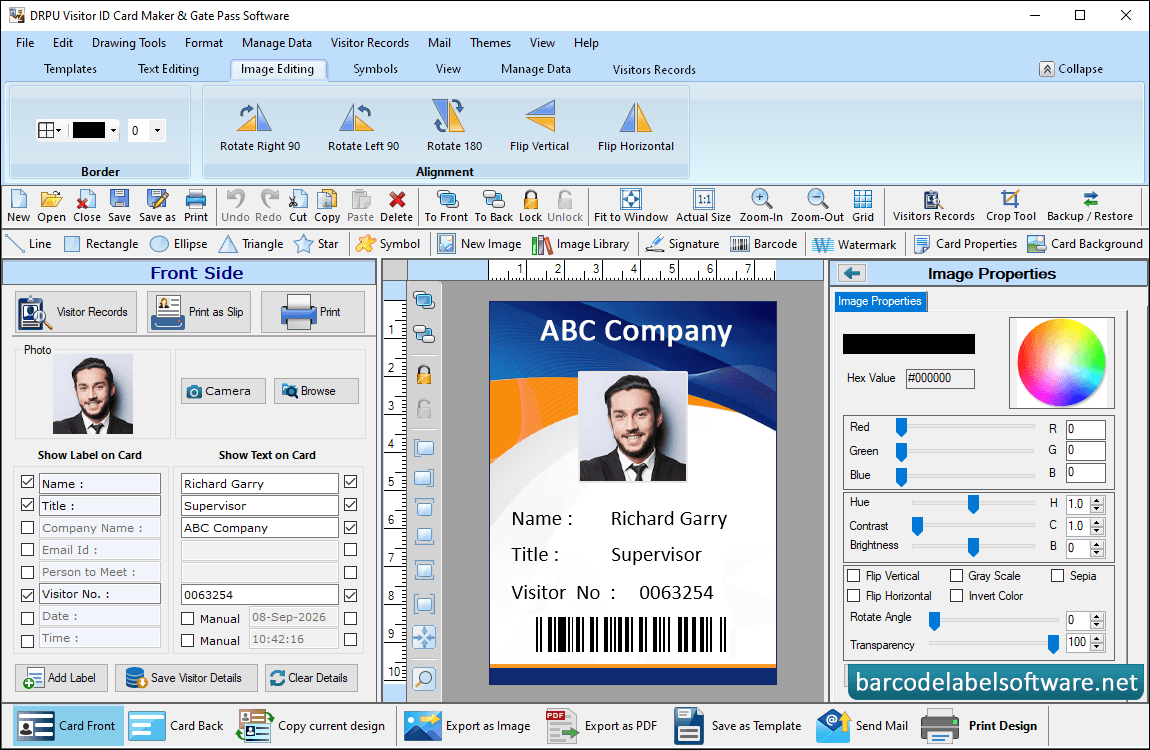Click the Rotate Right 90 icon
Viewport: 1150px width, 750px height.
(255, 118)
